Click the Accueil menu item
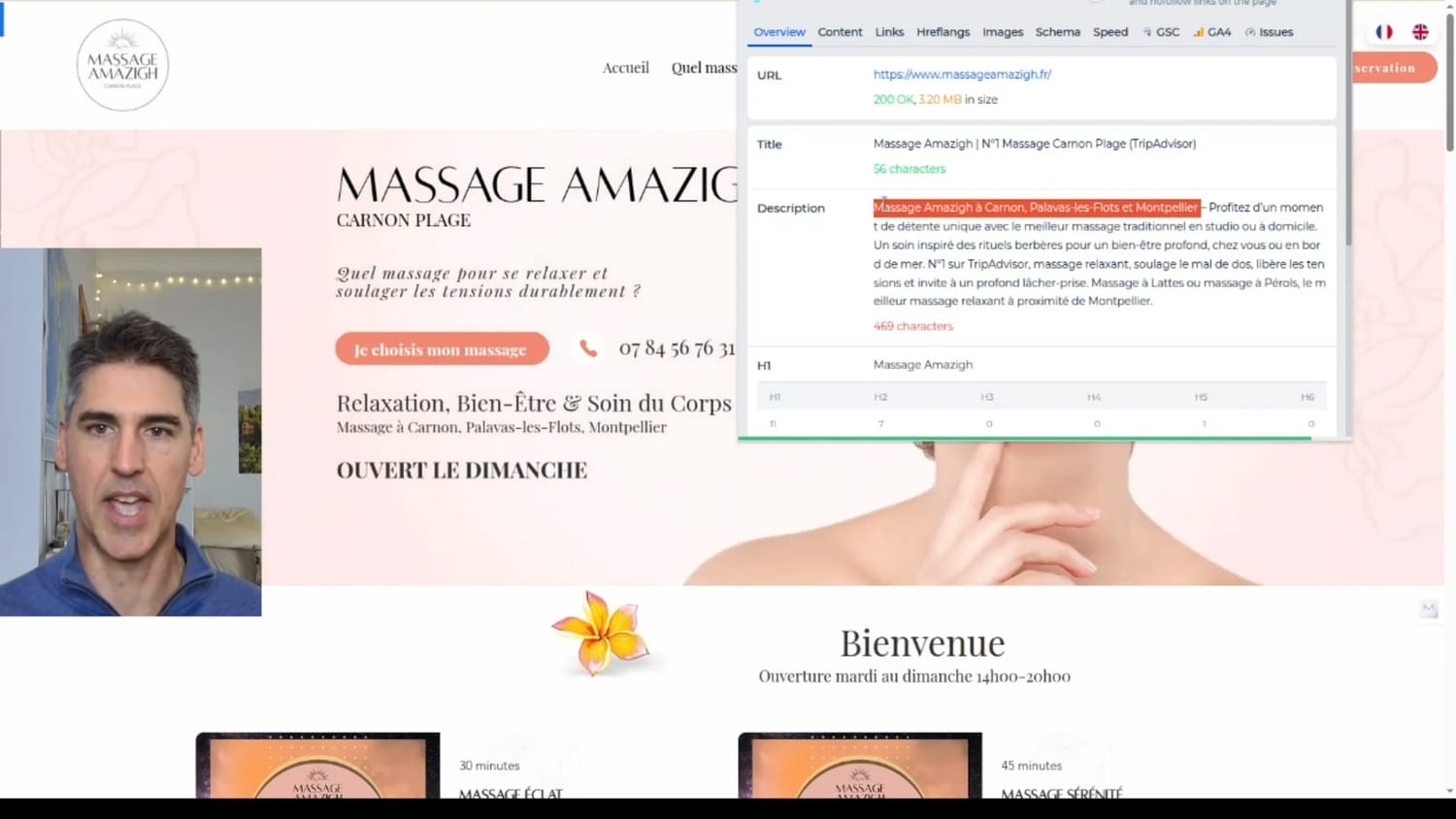Screen dimensions: 1456x819 pyautogui.click(x=625, y=68)
